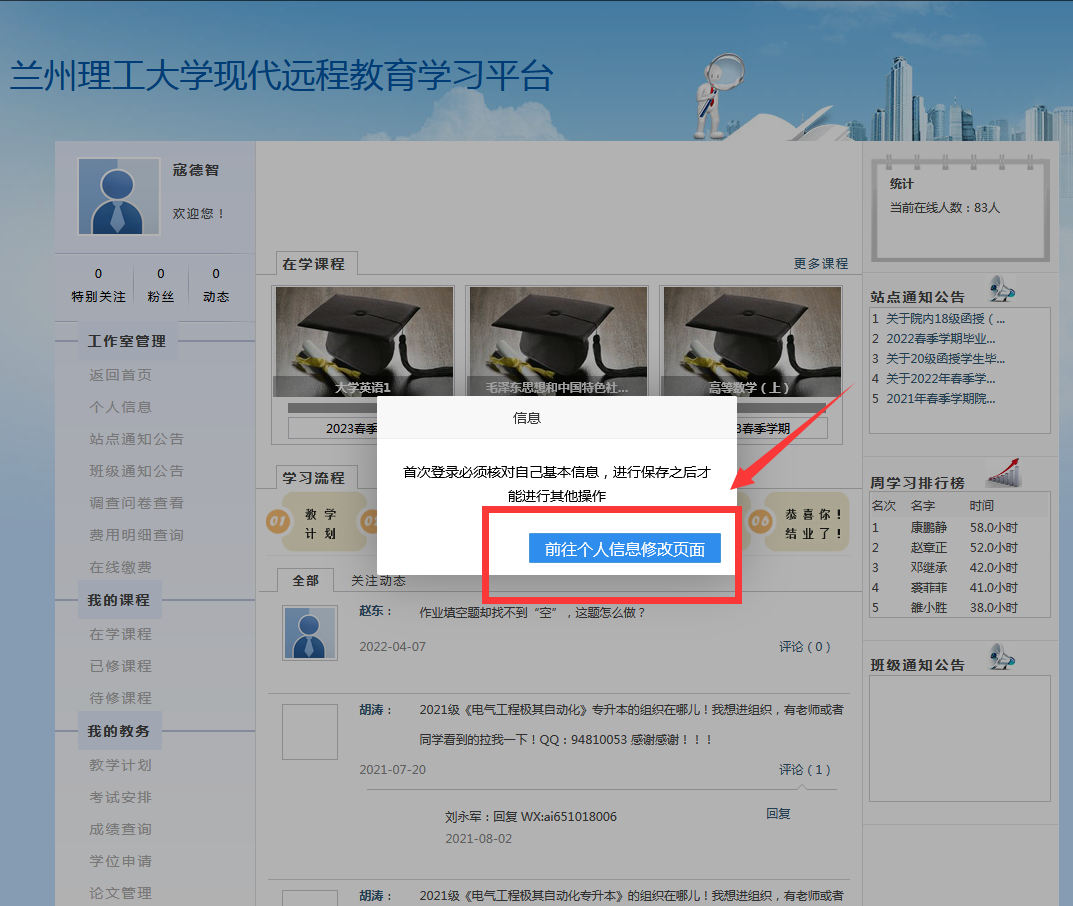Click the bar chart icon beside 周学习排行榜
Viewport: 1073px width, 906px height.
click(x=1002, y=473)
